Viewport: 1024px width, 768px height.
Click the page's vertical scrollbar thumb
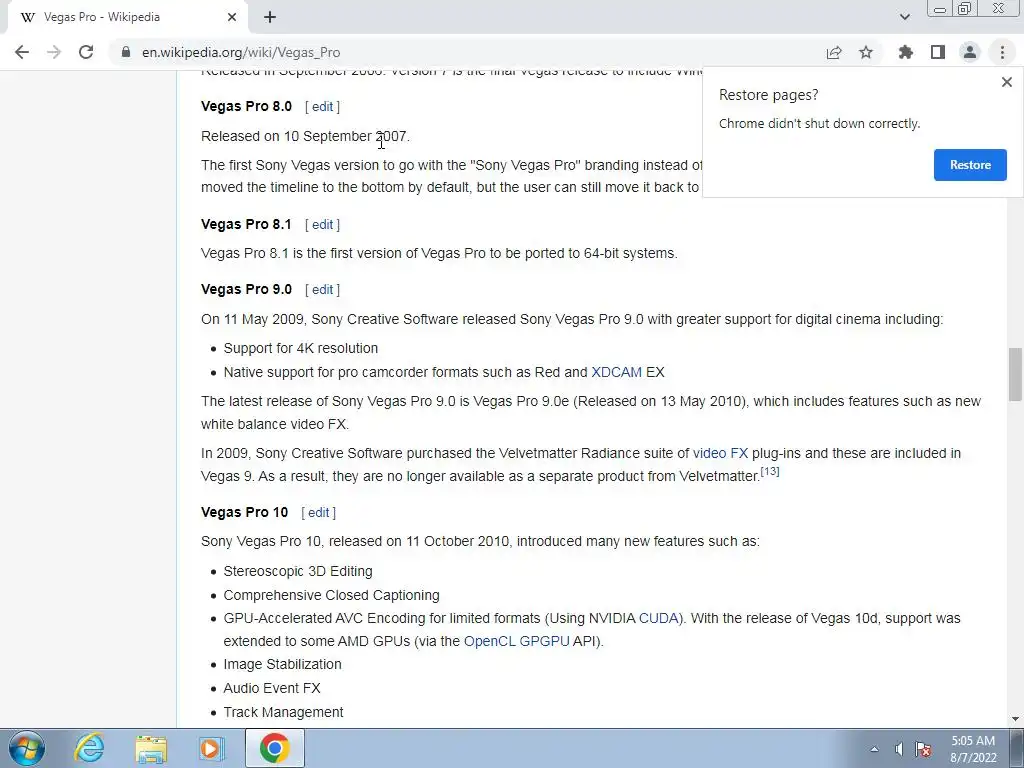pos(1015,374)
